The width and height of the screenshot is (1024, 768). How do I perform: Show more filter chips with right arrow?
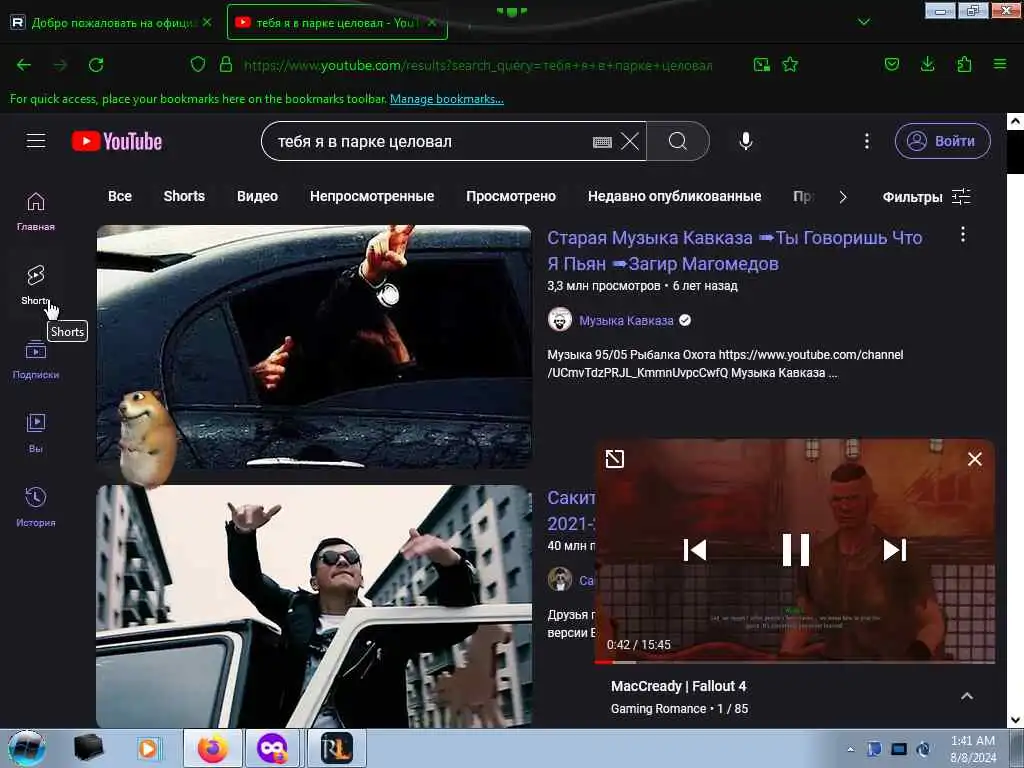point(842,197)
